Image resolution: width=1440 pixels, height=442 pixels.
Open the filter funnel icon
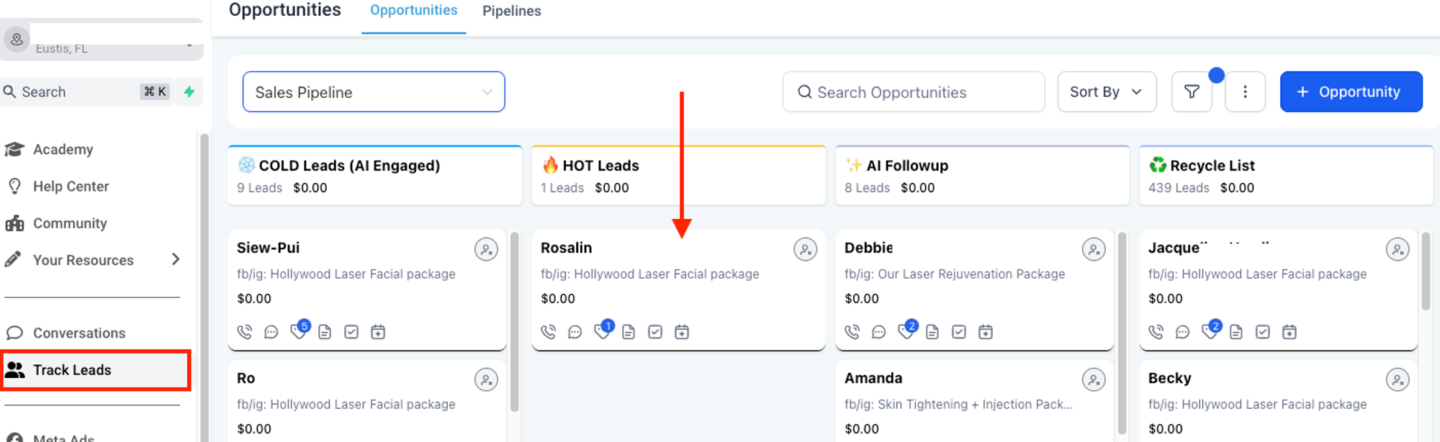(x=1192, y=92)
